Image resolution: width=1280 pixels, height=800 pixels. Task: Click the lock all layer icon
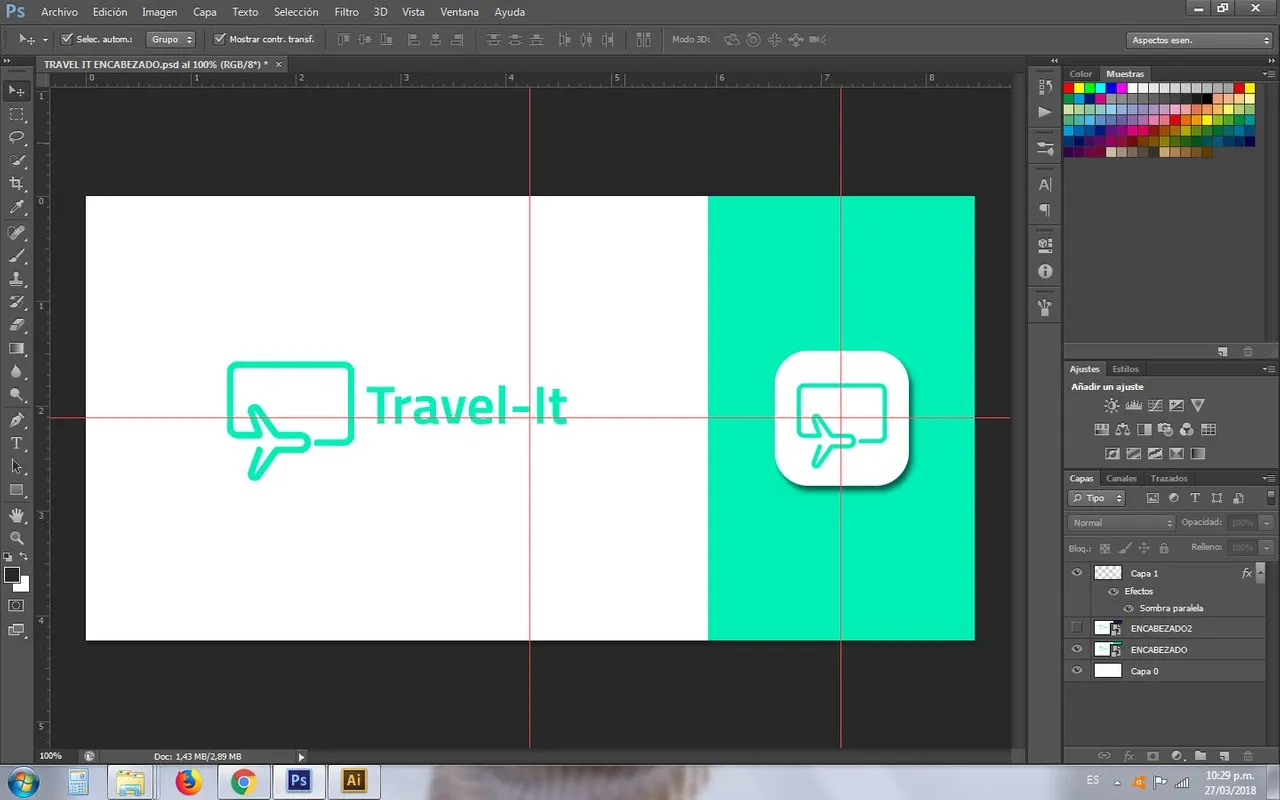1163,548
